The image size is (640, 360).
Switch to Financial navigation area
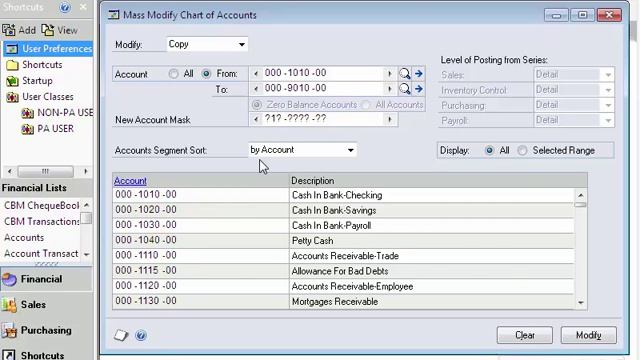click(x=47, y=279)
